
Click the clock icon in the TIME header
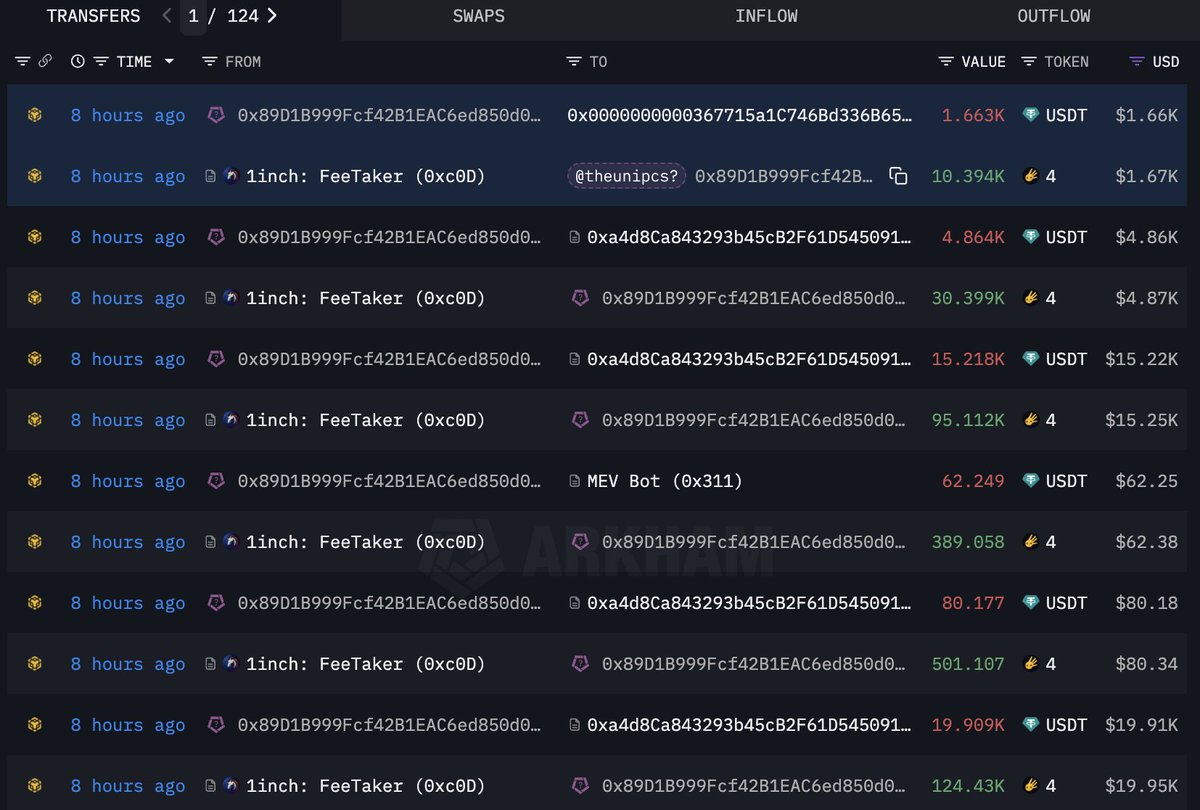click(78, 61)
